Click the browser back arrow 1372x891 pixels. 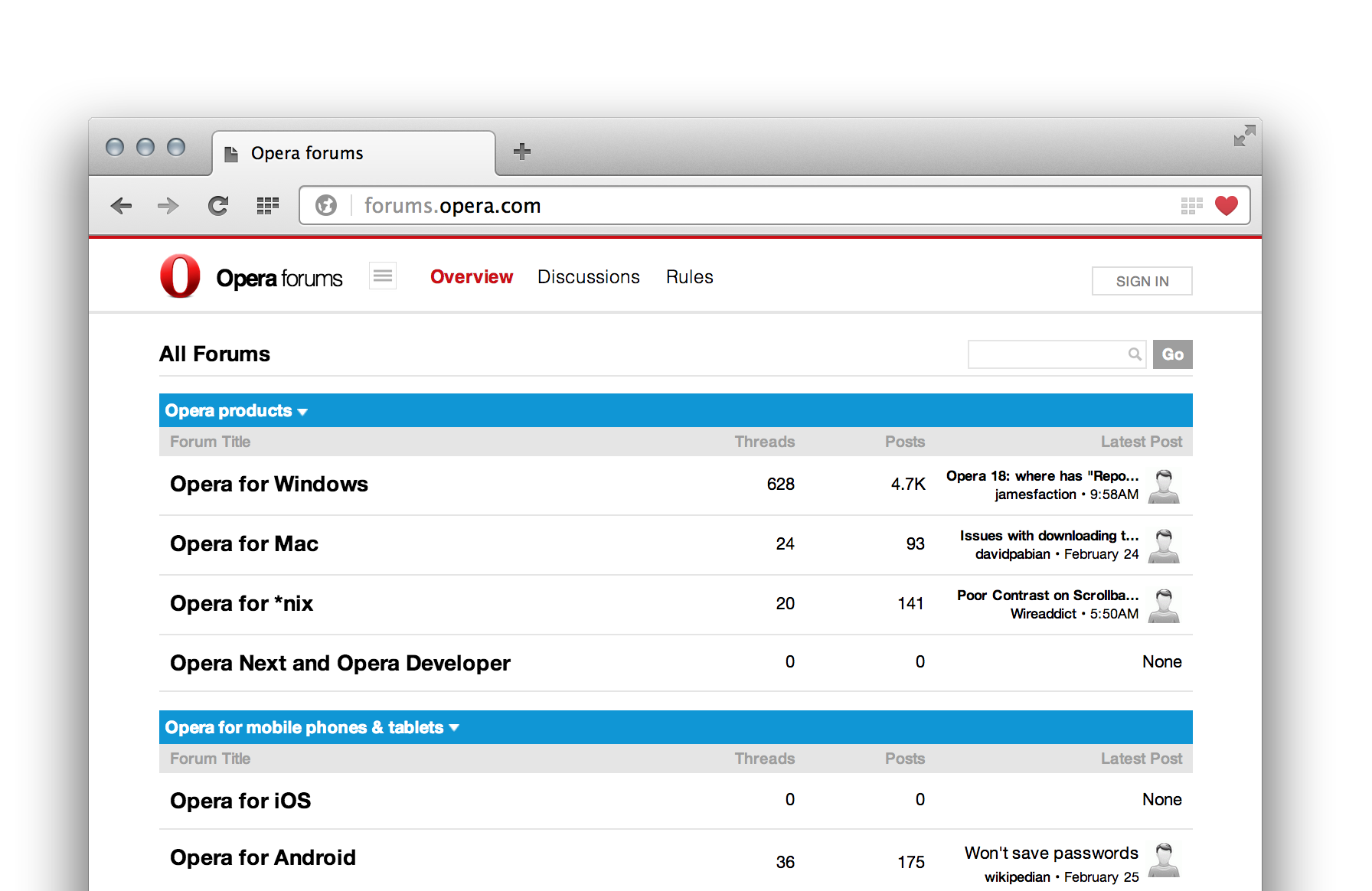click(122, 205)
